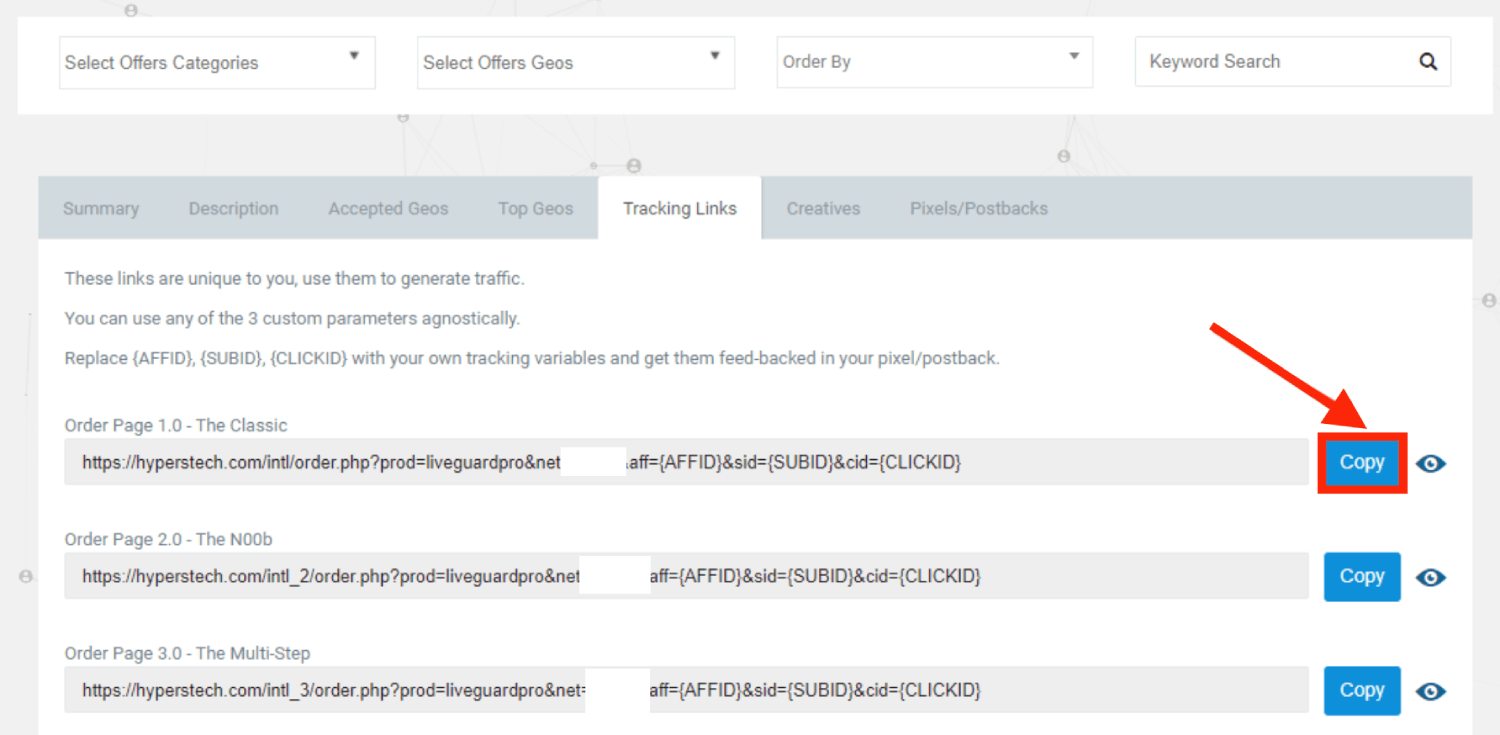The width and height of the screenshot is (1500, 735).
Task: Copy the Order Page 1.0 Classic link
Action: [1362, 462]
